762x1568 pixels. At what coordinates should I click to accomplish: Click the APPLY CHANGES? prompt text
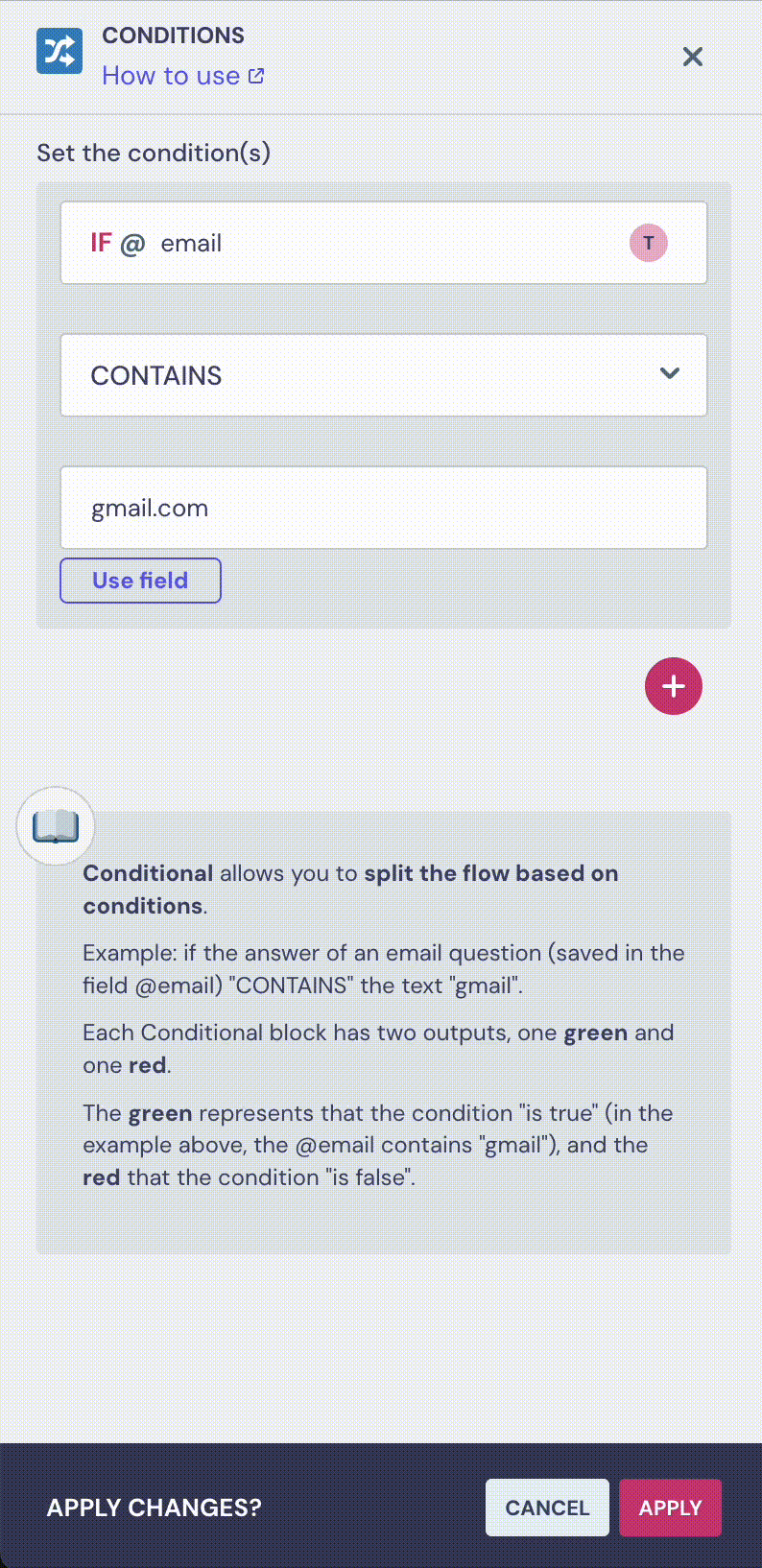coord(155,1508)
